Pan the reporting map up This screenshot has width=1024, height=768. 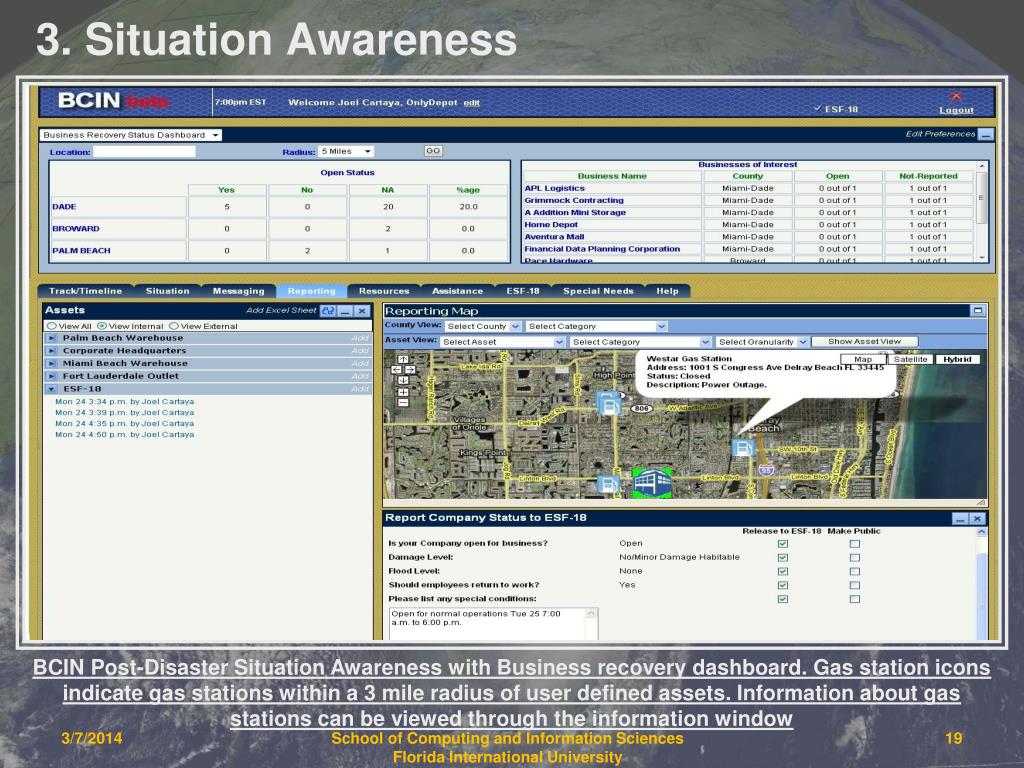[403, 359]
